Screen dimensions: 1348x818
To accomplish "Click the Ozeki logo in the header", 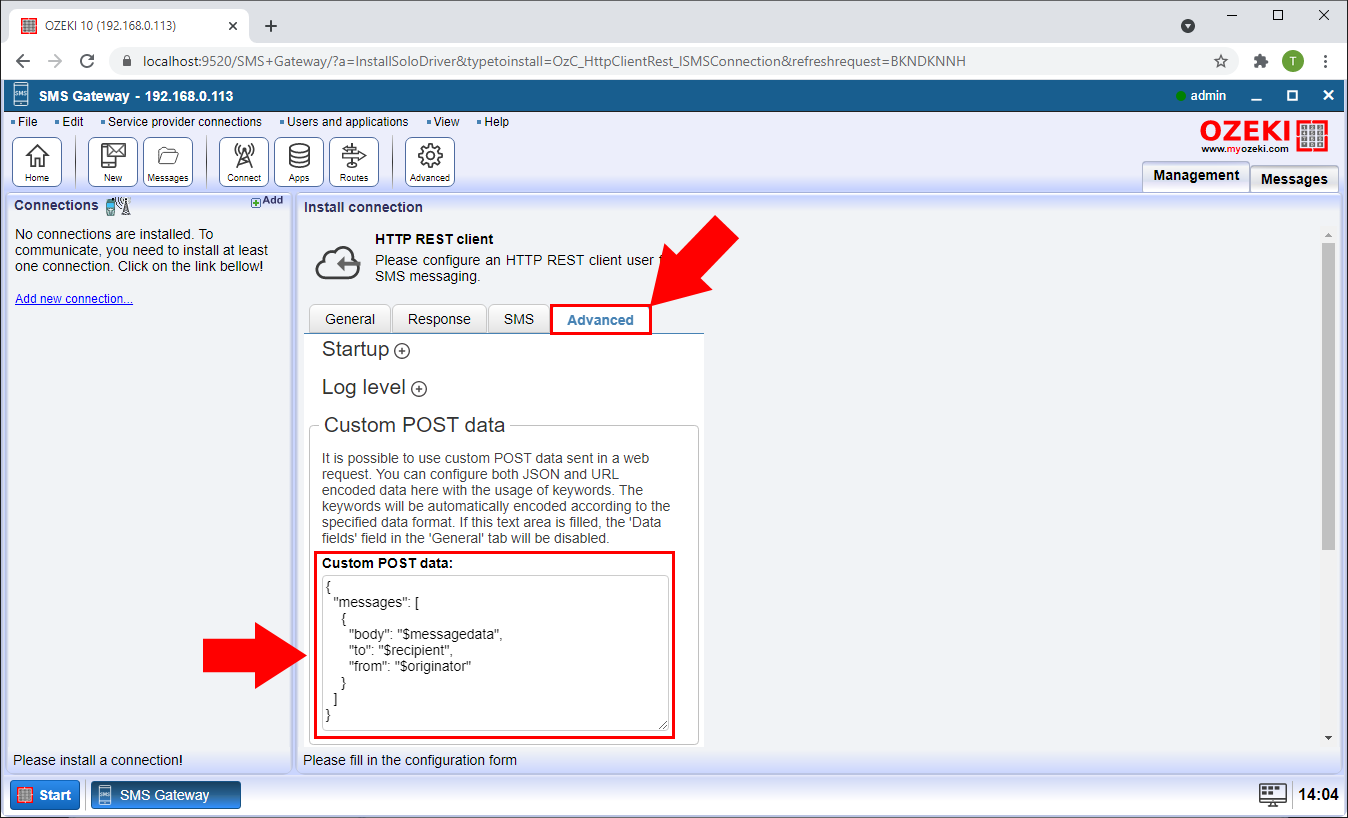I will point(1264,134).
